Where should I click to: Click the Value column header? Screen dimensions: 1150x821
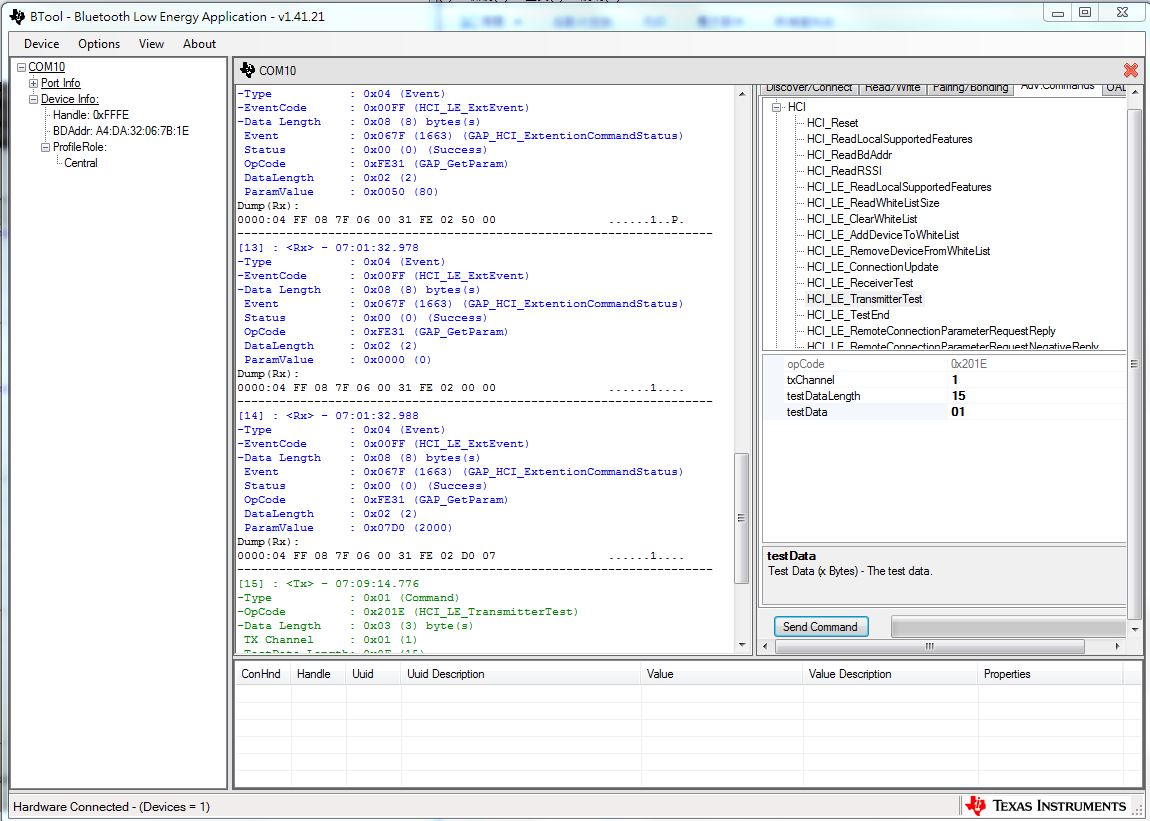(x=722, y=674)
